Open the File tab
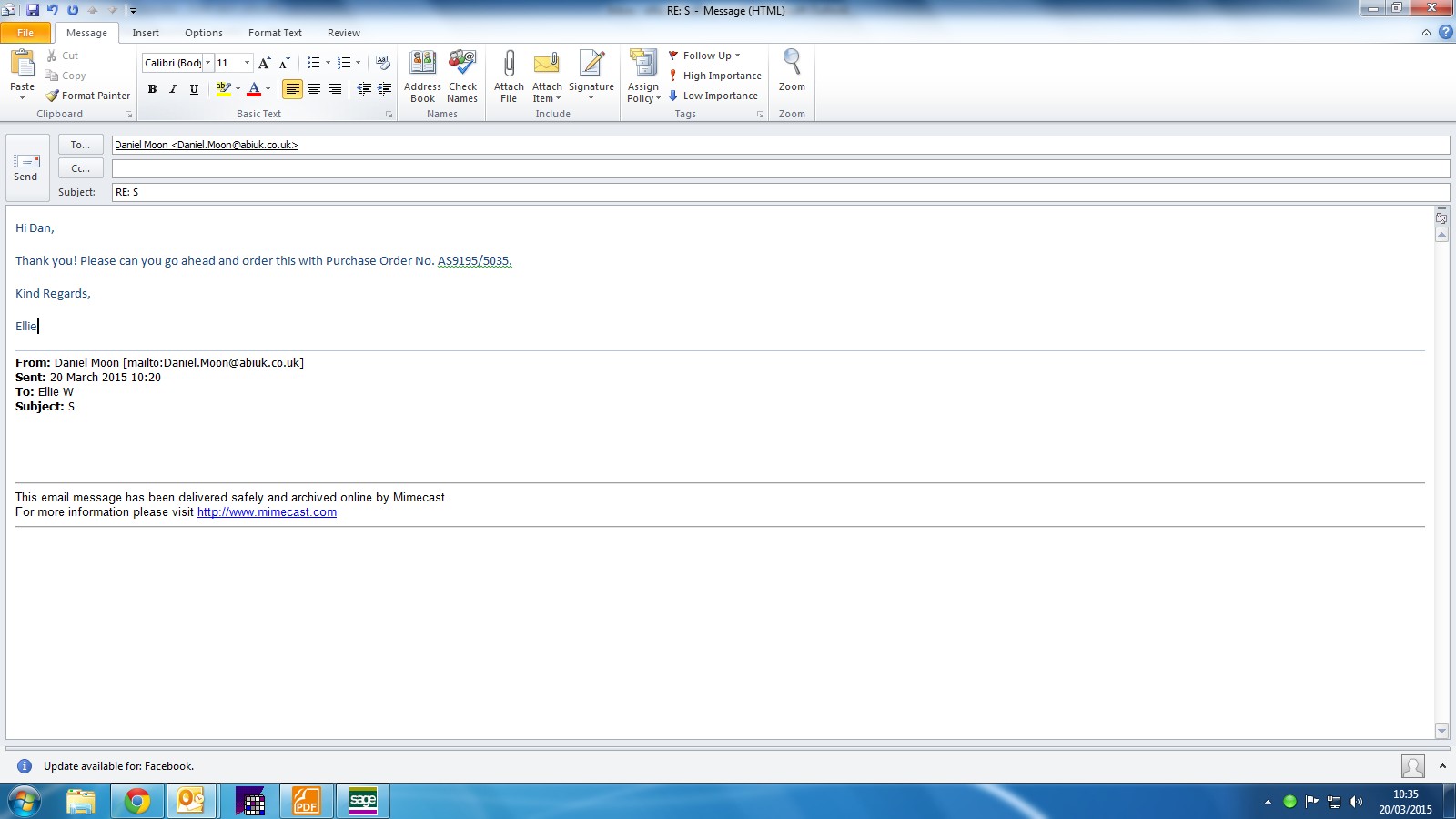 (x=25, y=33)
